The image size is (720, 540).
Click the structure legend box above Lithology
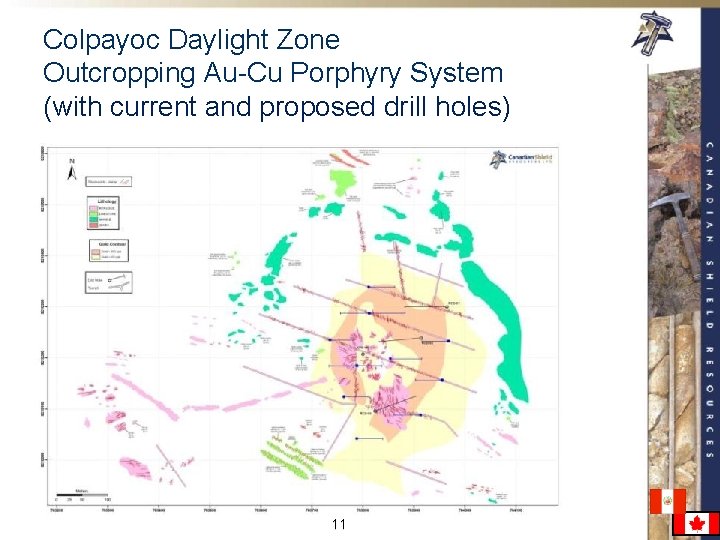(x=108, y=182)
